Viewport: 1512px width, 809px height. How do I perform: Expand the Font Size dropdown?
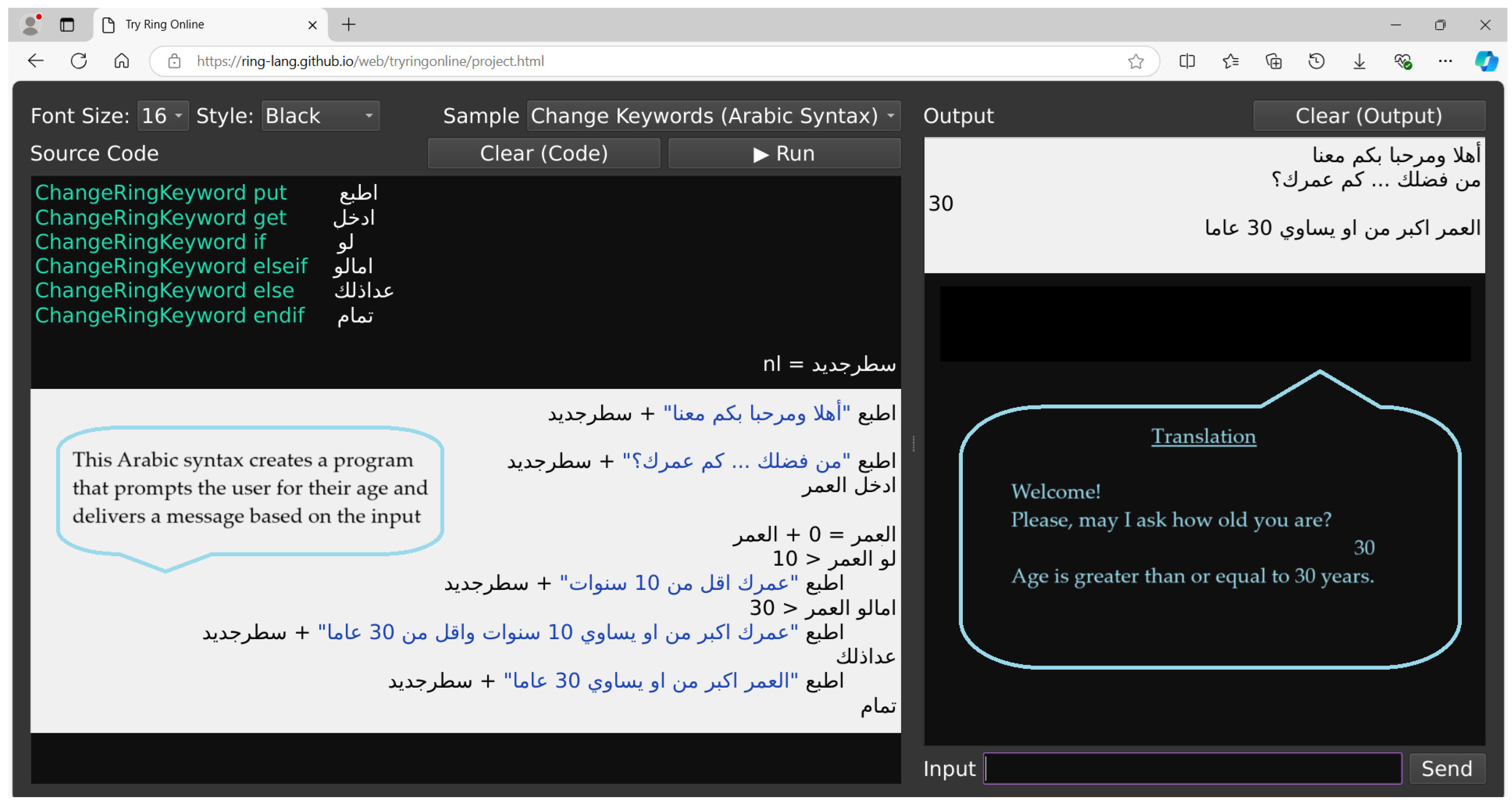163,116
